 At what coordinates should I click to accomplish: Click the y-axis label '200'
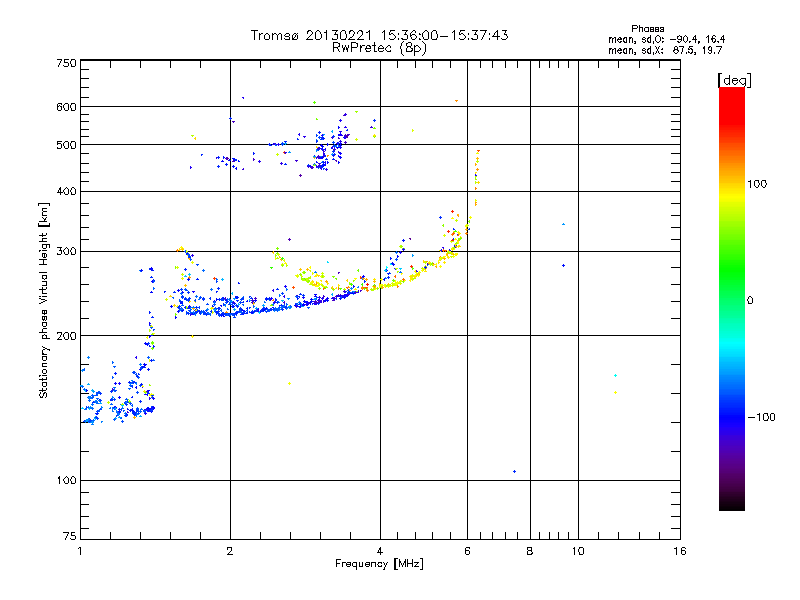pyautogui.click(x=67, y=336)
